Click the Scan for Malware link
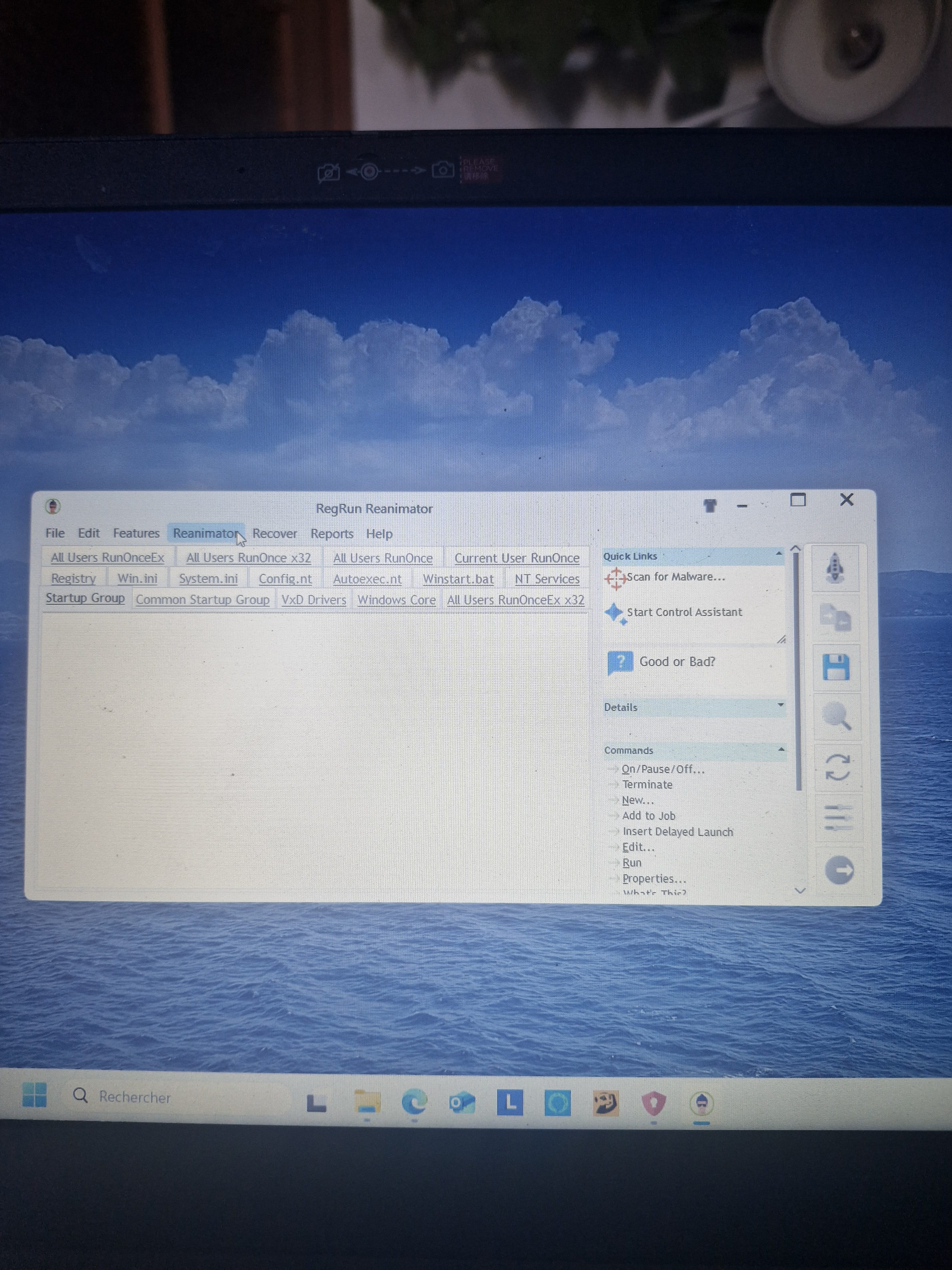Screen dimensions: 952x1270 [676, 577]
